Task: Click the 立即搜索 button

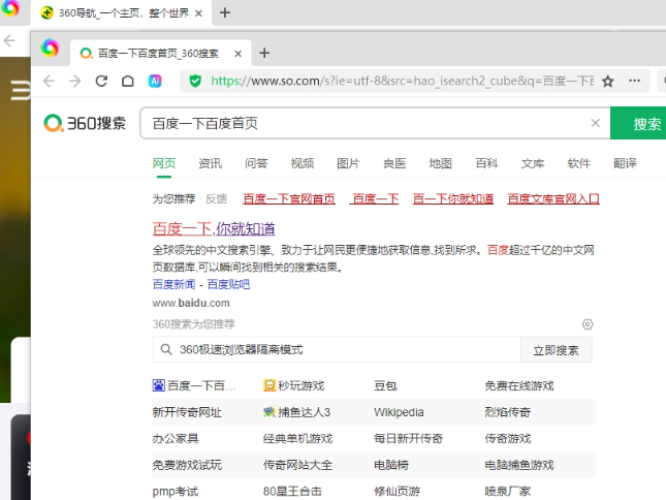Action: (x=556, y=350)
